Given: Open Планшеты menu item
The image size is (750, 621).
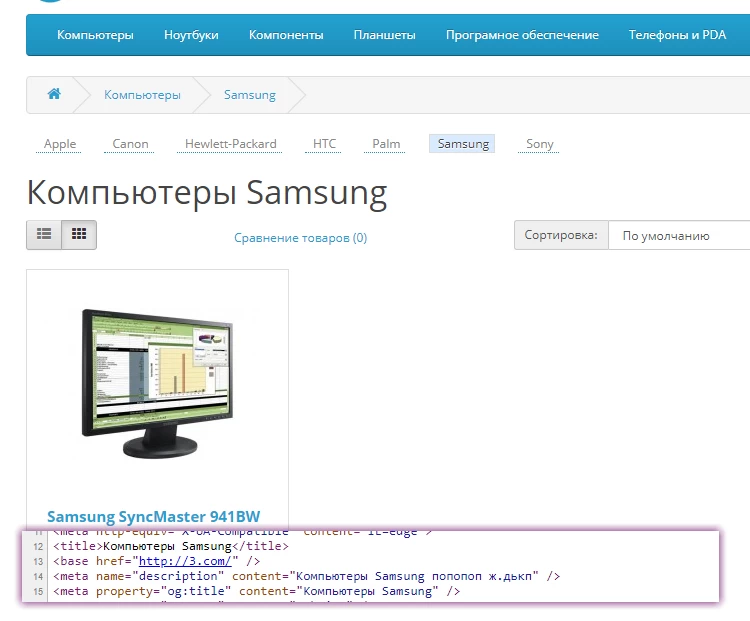Looking at the screenshot, I should [x=385, y=35].
